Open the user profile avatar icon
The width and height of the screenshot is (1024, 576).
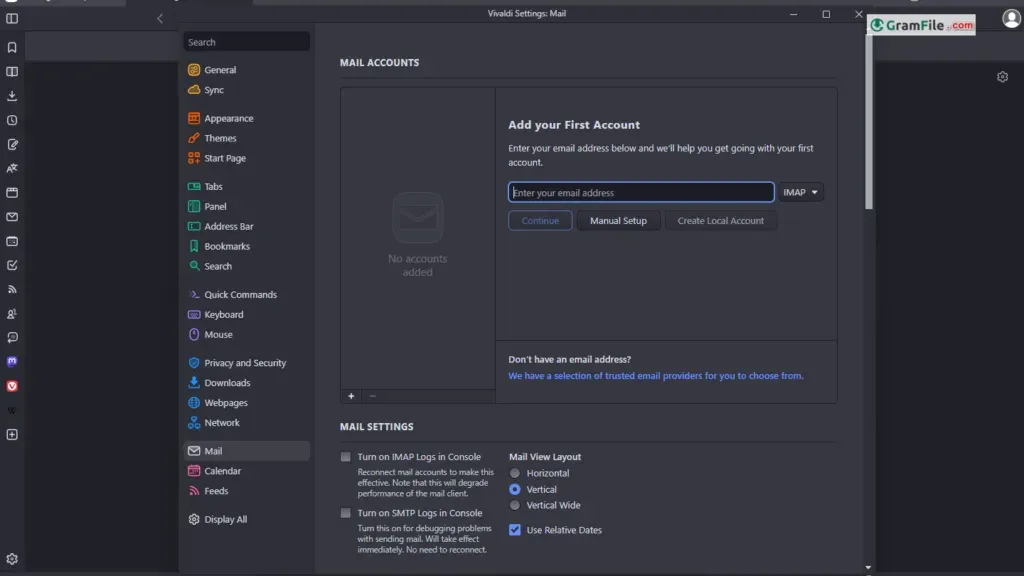pos(1012,18)
